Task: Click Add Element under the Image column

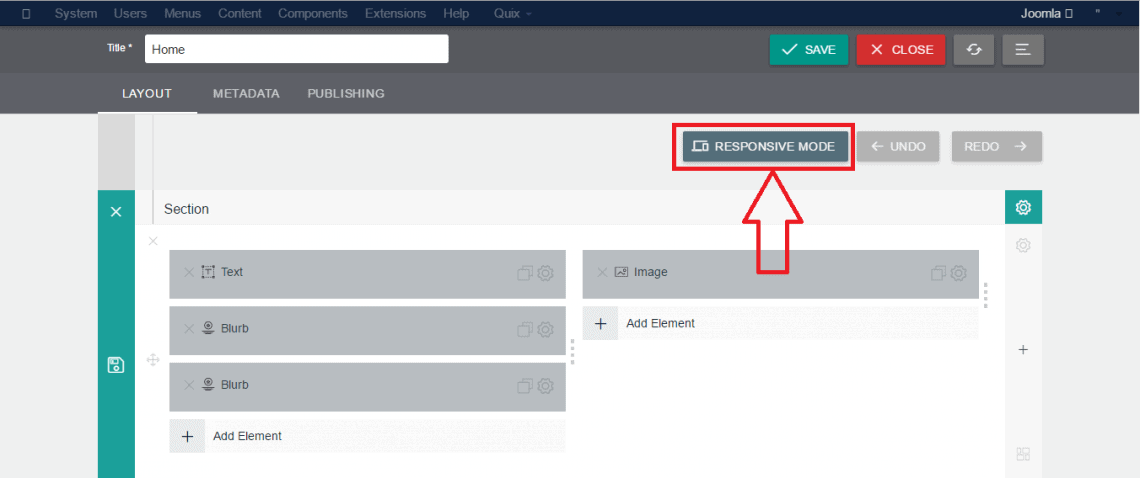Action: point(660,324)
